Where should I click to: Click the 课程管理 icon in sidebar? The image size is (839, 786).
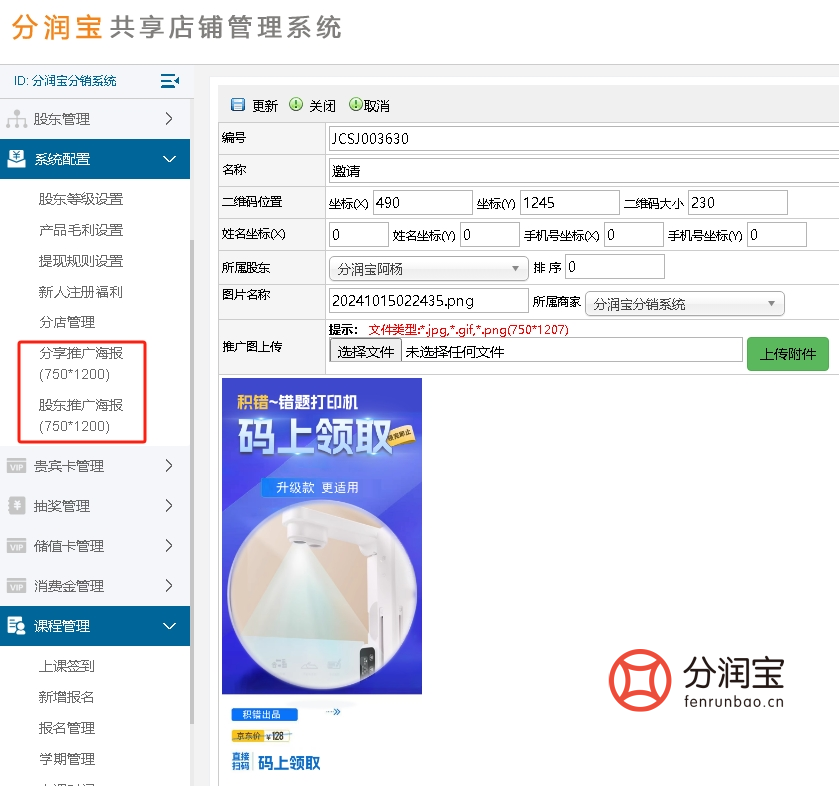tap(16, 625)
